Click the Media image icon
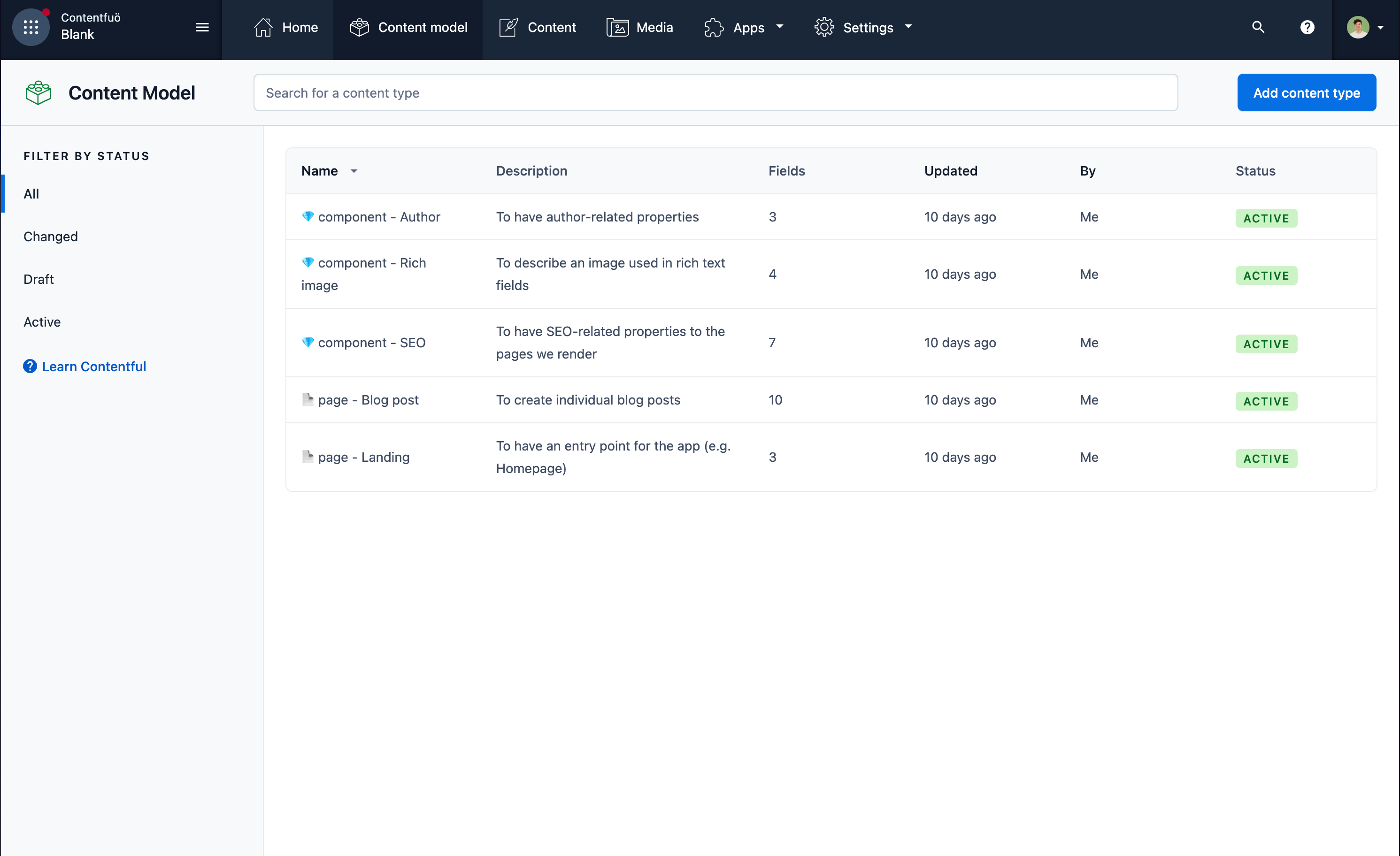The image size is (1400, 856). [x=617, y=27]
